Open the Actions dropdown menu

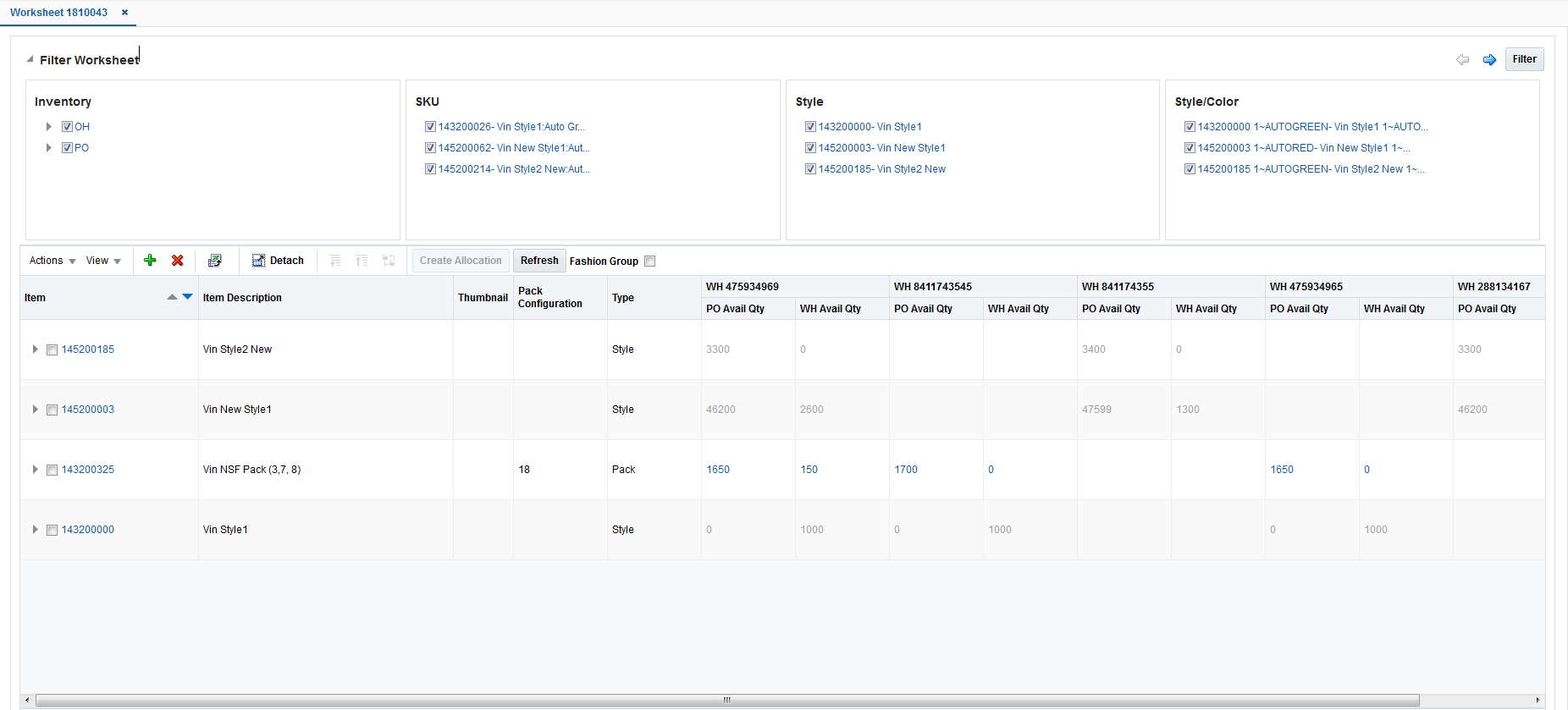click(52, 261)
